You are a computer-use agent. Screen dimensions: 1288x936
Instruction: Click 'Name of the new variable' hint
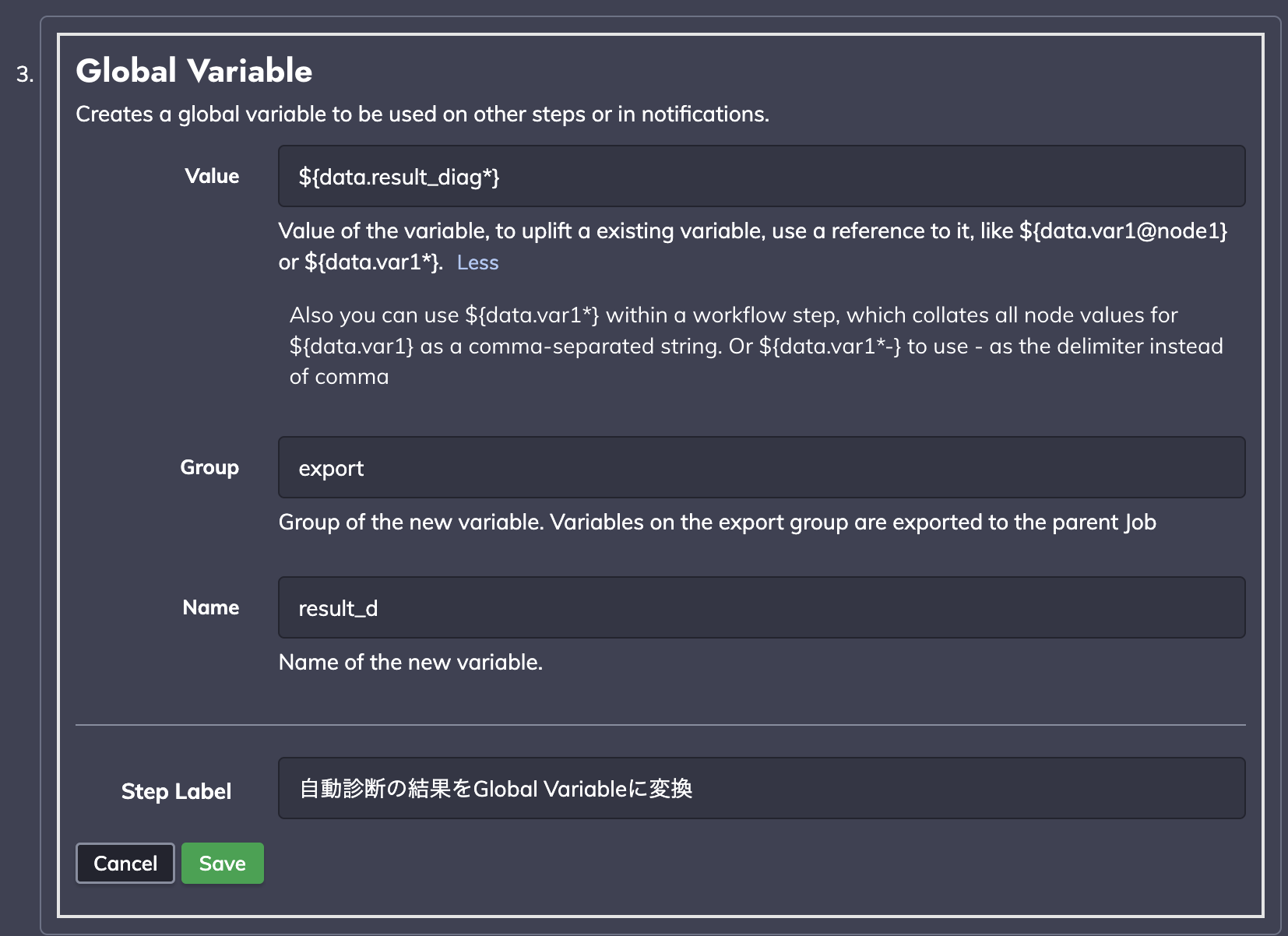pos(410,662)
